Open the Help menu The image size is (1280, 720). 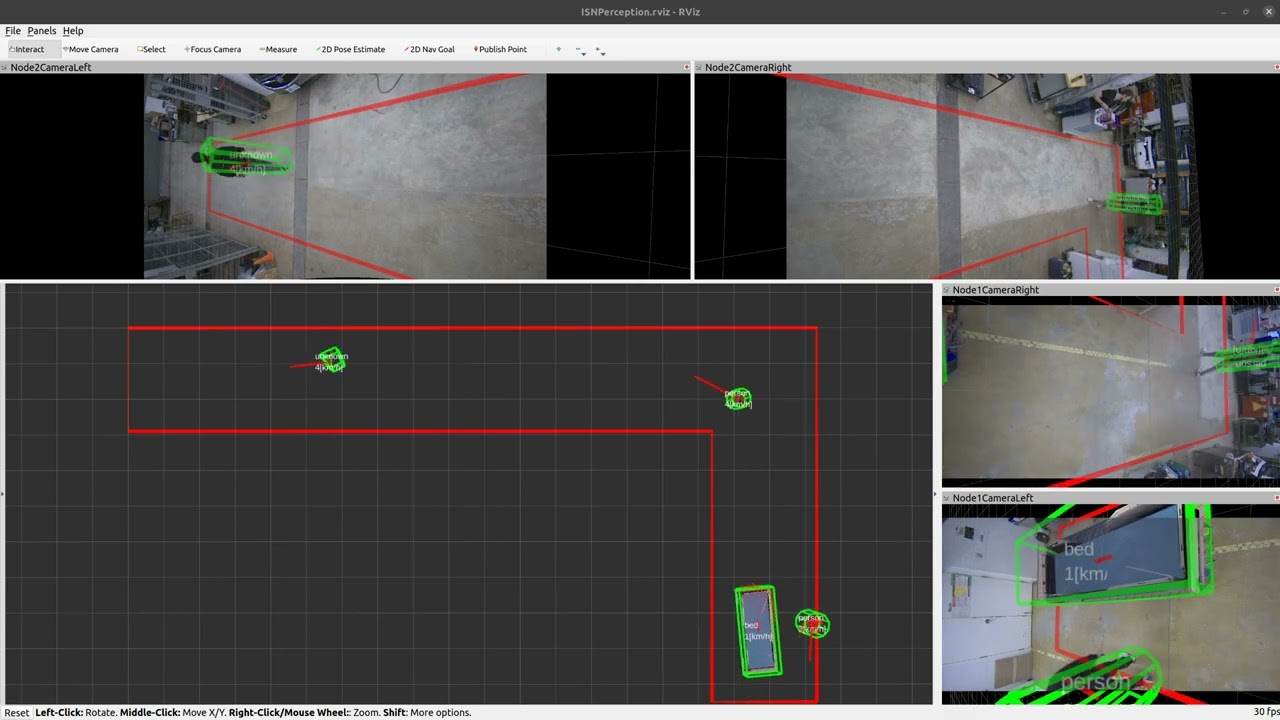tap(73, 31)
